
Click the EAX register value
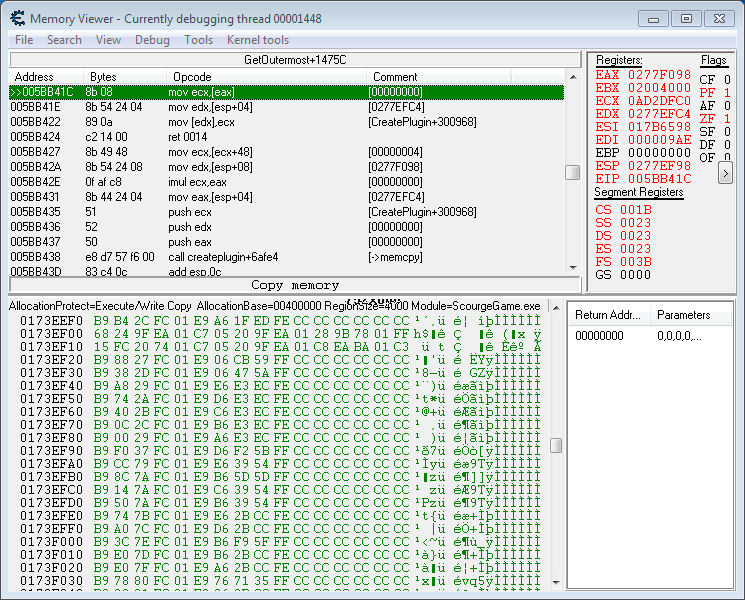coord(658,75)
